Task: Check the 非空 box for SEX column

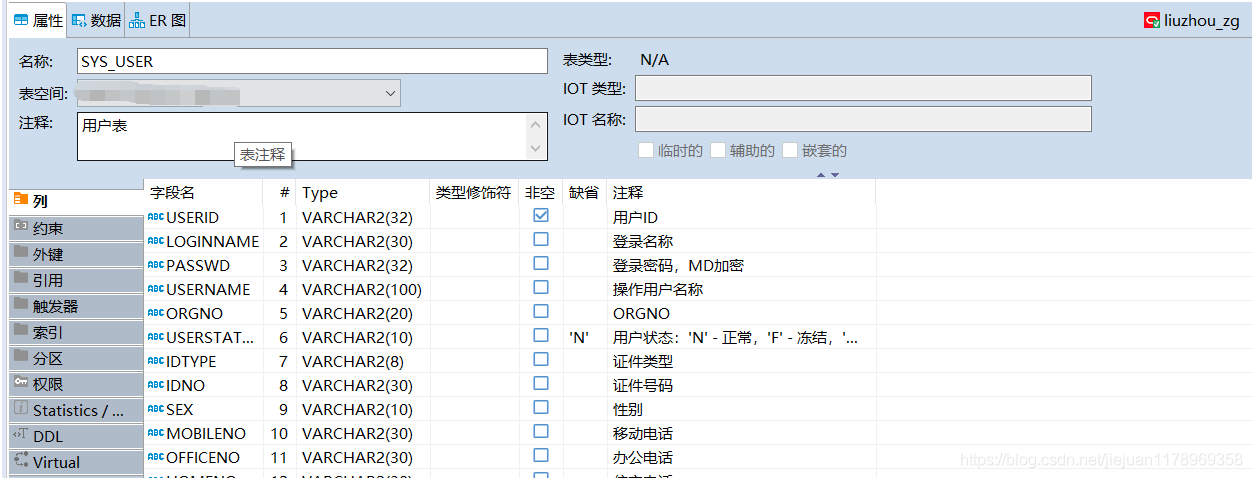Action: coord(541,408)
